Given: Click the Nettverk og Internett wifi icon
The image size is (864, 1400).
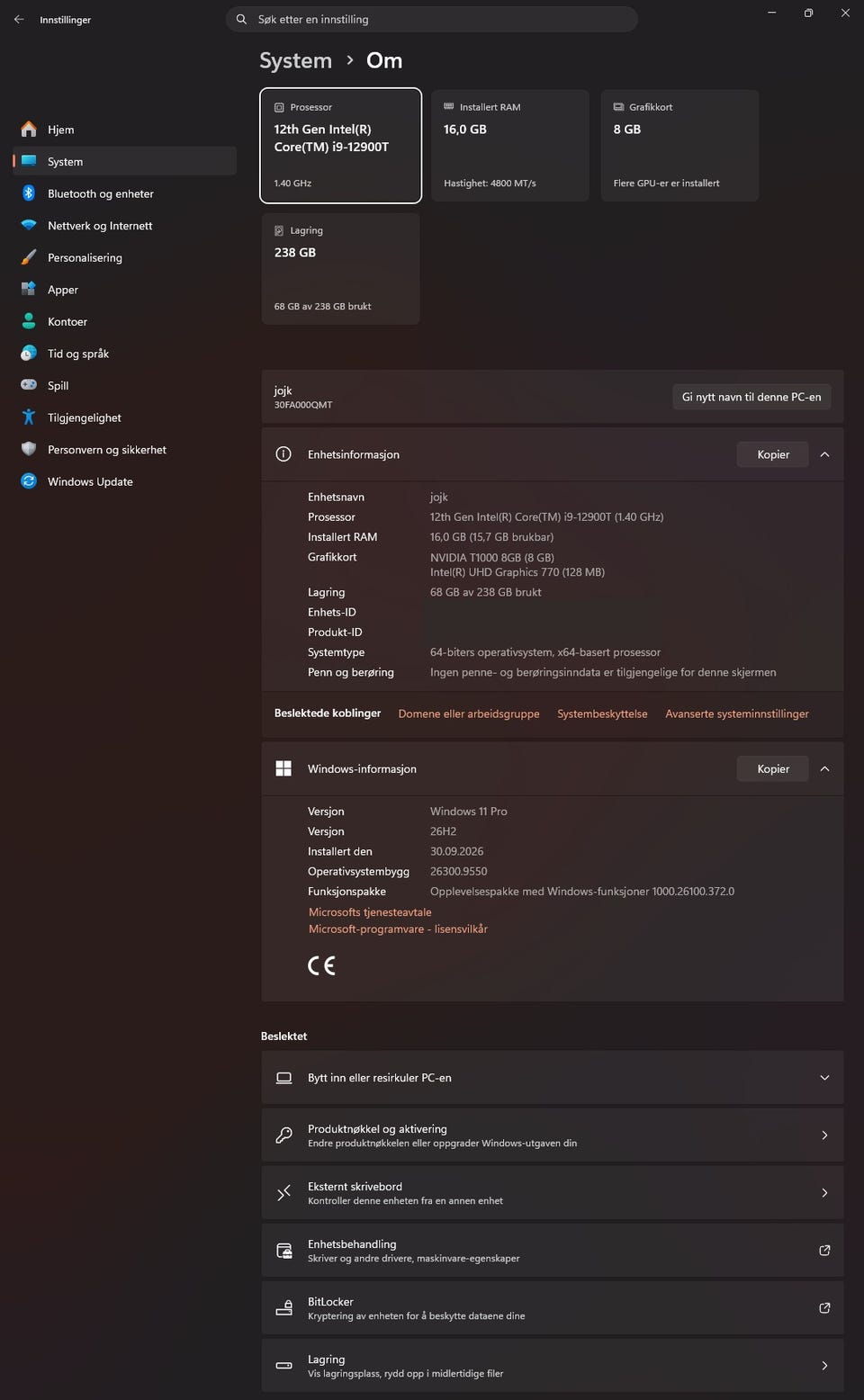Looking at the screenshot, I should (x=29, y=226).
